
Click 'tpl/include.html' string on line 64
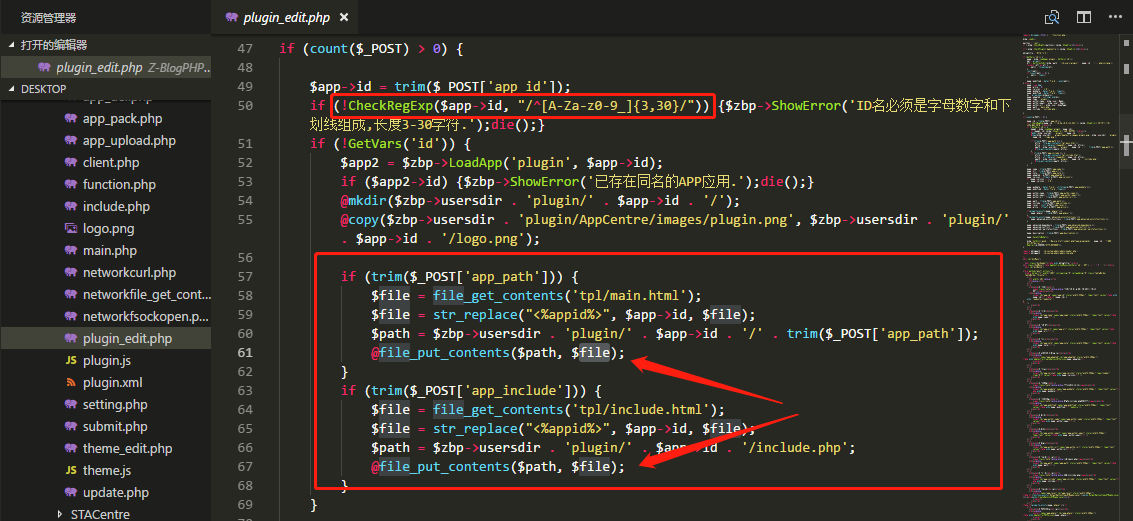(x=639, y=410)
